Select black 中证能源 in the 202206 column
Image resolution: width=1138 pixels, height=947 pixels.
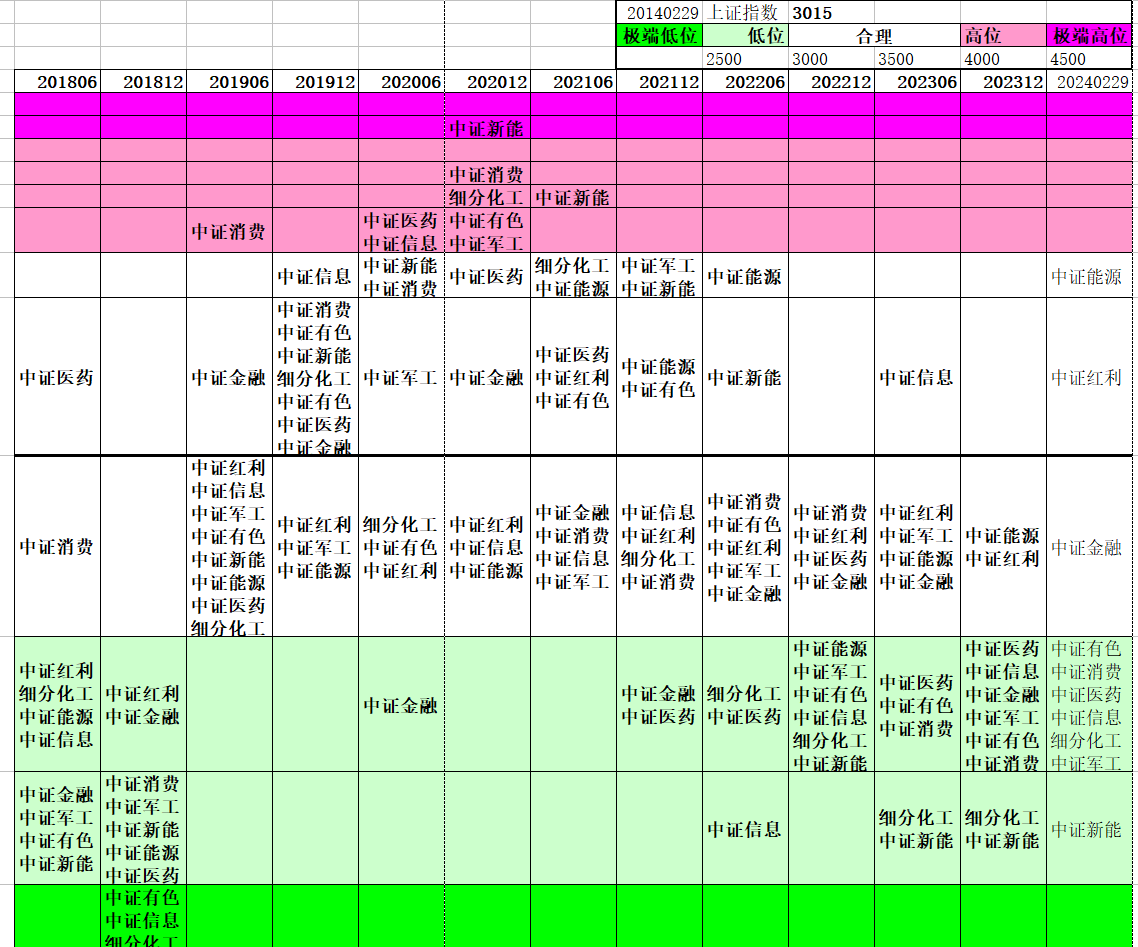pyautogui.click(x=745, y=276)
